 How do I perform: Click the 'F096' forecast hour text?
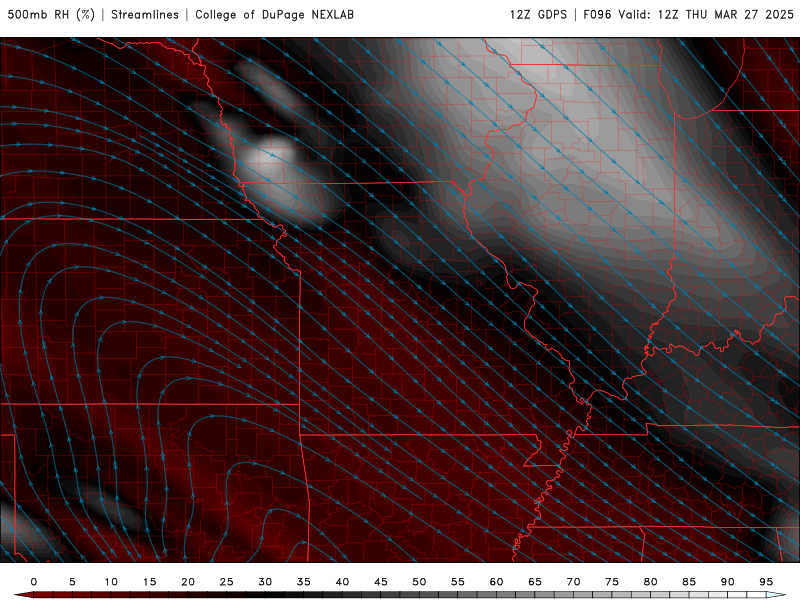pos(597,14)
